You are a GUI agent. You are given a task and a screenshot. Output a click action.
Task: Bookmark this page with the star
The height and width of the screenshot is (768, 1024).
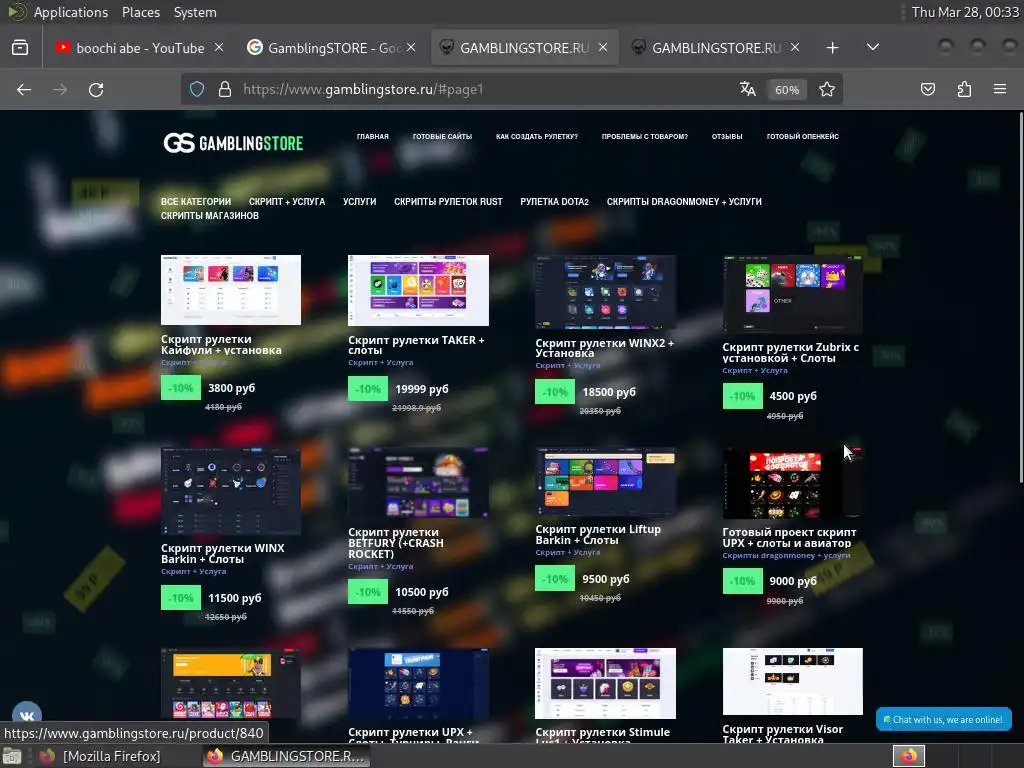tap(827, 89)
